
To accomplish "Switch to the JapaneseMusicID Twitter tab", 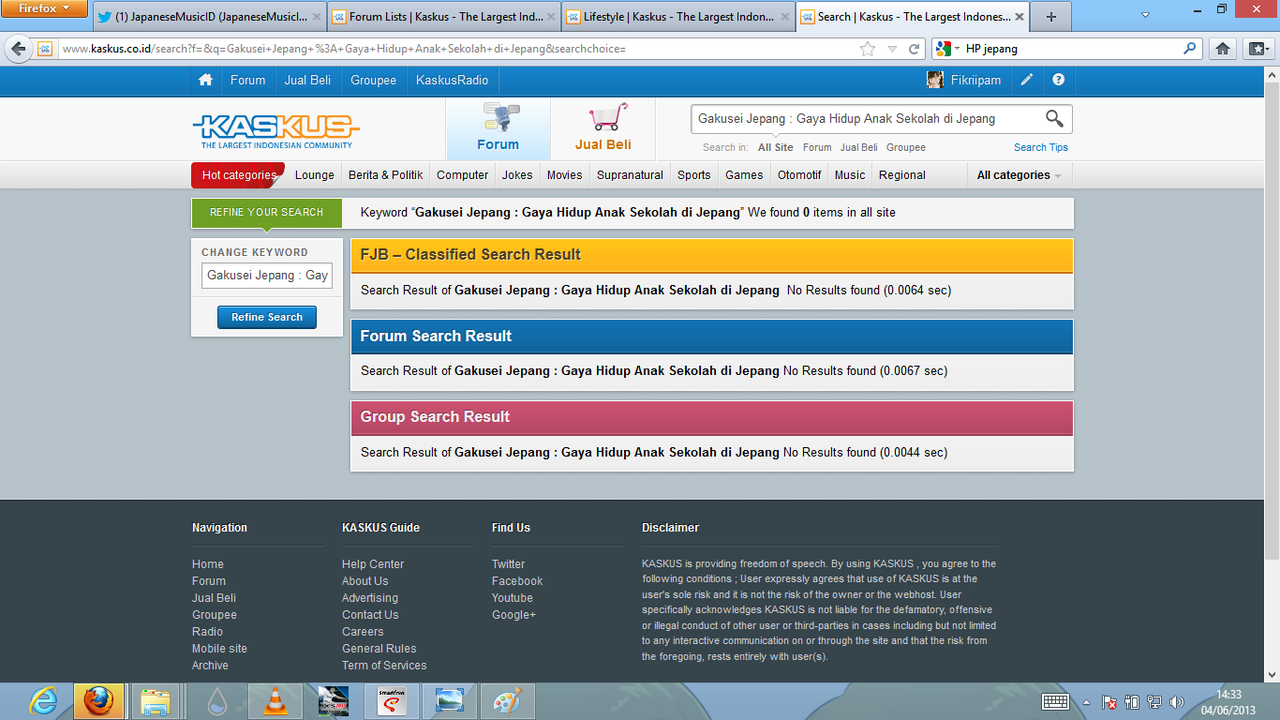I will click(x=210, y=17).
